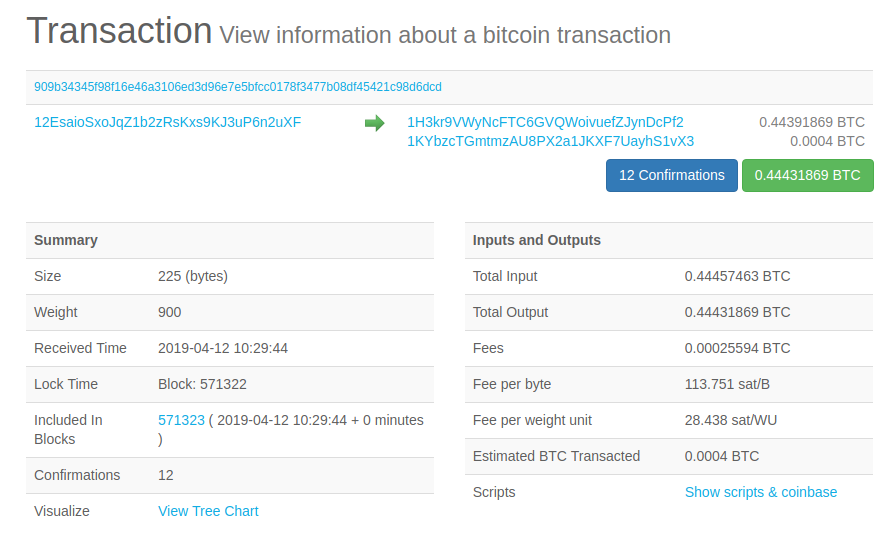Screen dimensions: 892x534
Task: Select the Weight value 900
Action: pyautogui.click(x=170, y=312)
